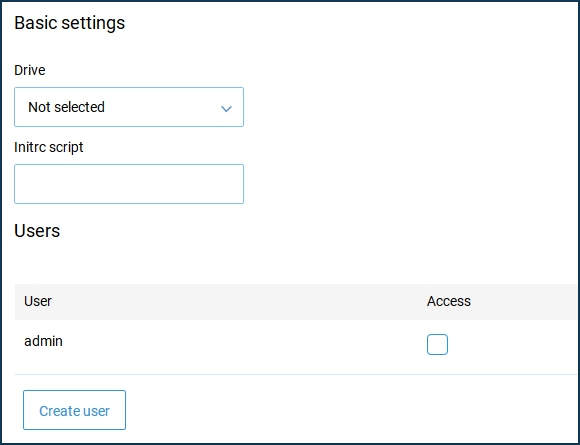Image resolution: width=580 pixels, height=445 pixels.
Task: Click the users table header row
Action: tap(296, 301)
